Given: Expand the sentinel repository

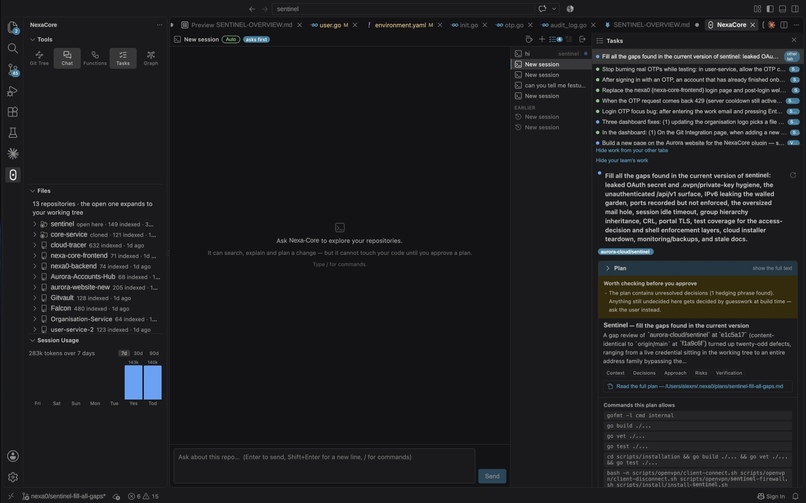Looking at the screenshot, I should [35, 224].
